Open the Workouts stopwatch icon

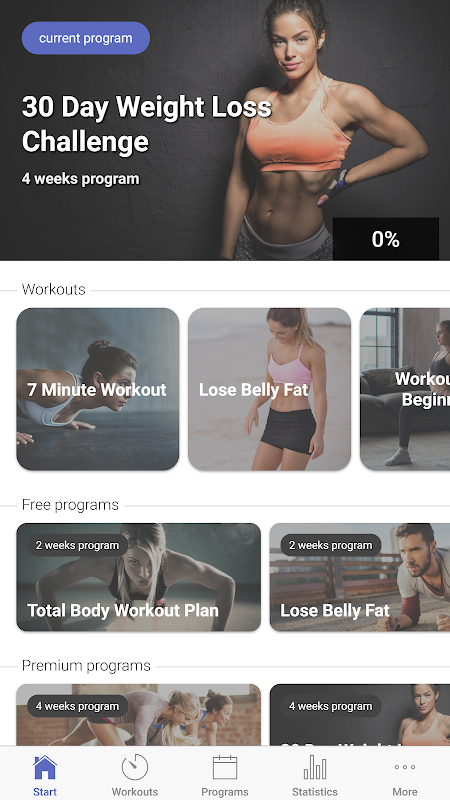[x=135, y=767]
